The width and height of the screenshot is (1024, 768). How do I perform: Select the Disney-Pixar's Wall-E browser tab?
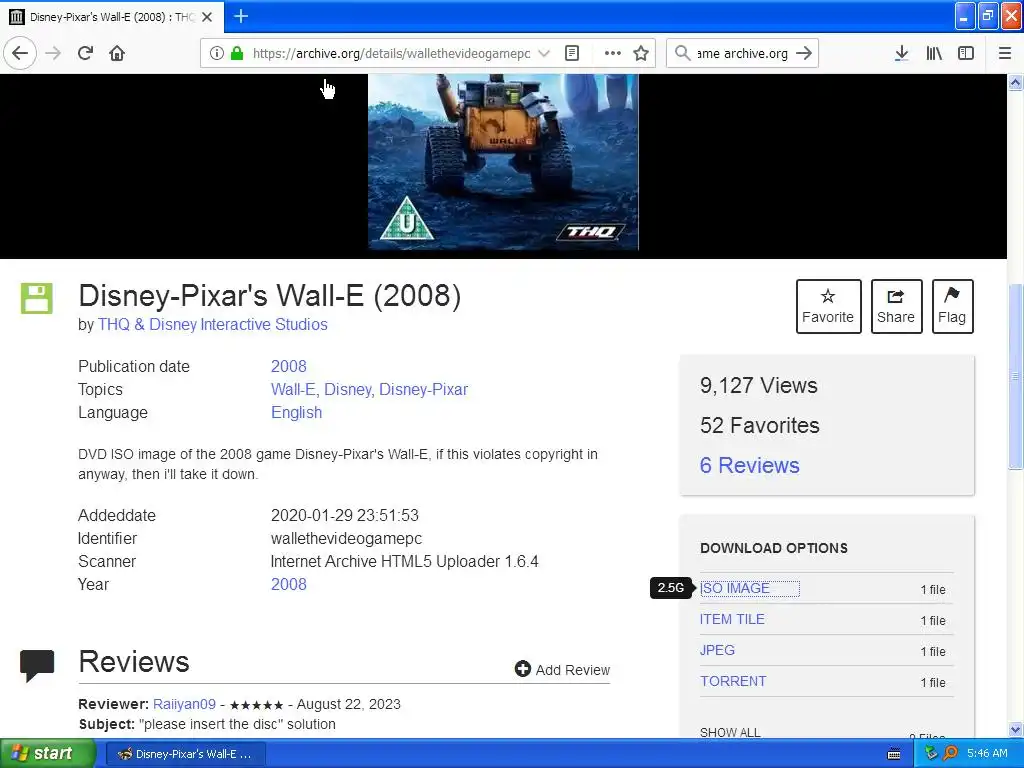click(112, 17)
